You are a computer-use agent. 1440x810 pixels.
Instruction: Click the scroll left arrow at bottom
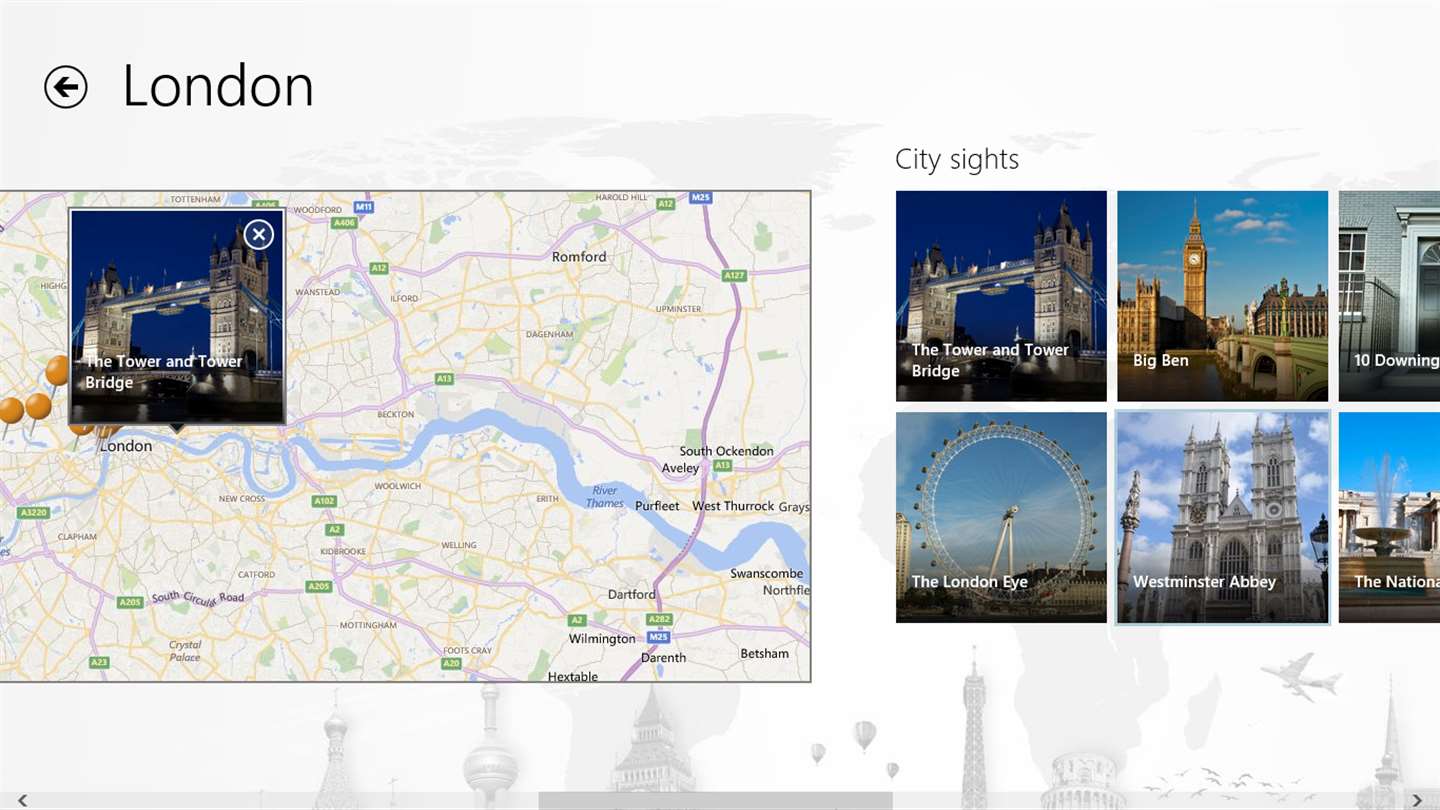click(x=22, y=800)
